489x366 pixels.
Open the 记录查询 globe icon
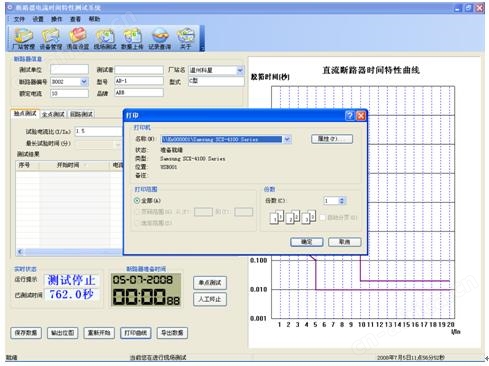tap(159, 39)
